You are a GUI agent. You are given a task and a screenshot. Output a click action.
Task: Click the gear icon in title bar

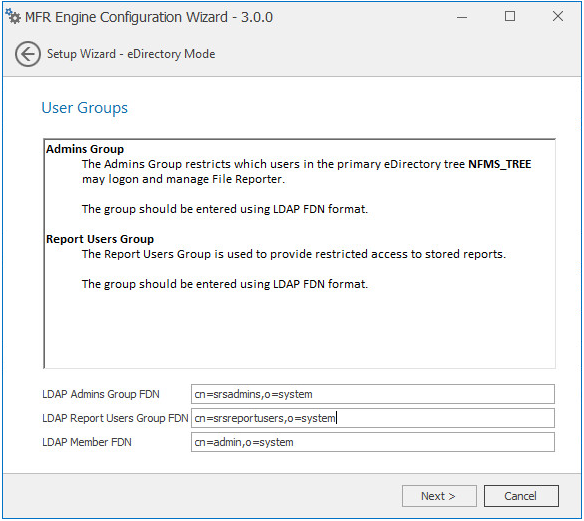click(x=13, y=16)
